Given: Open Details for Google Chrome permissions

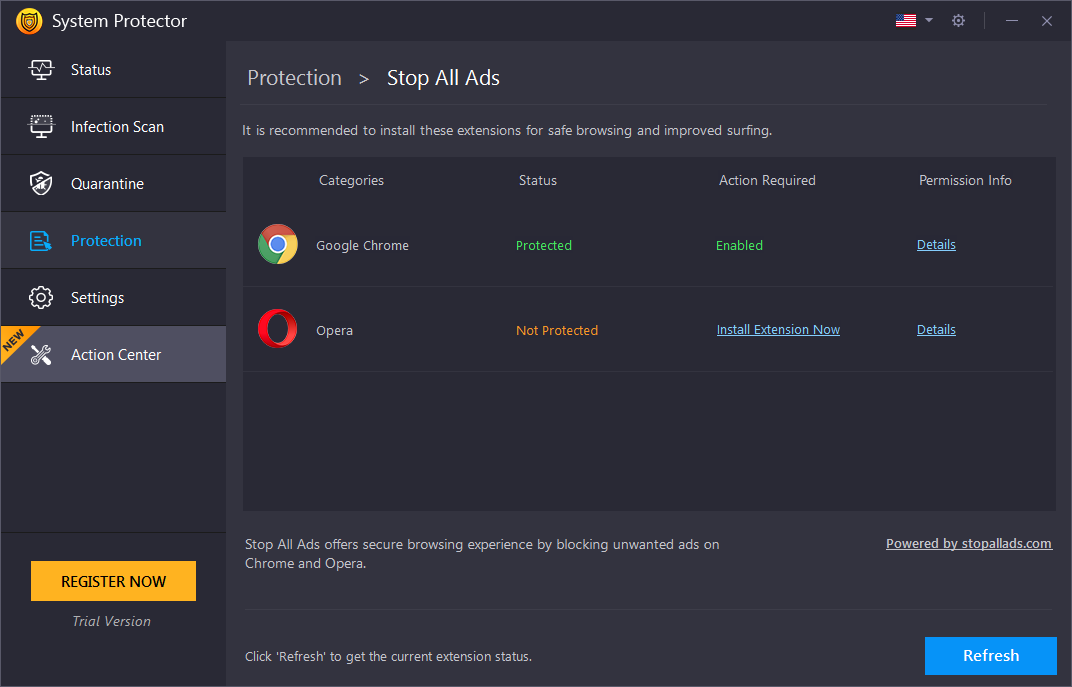Looking at the screenshot, I should pyautogui.click(x=936, y=244).
